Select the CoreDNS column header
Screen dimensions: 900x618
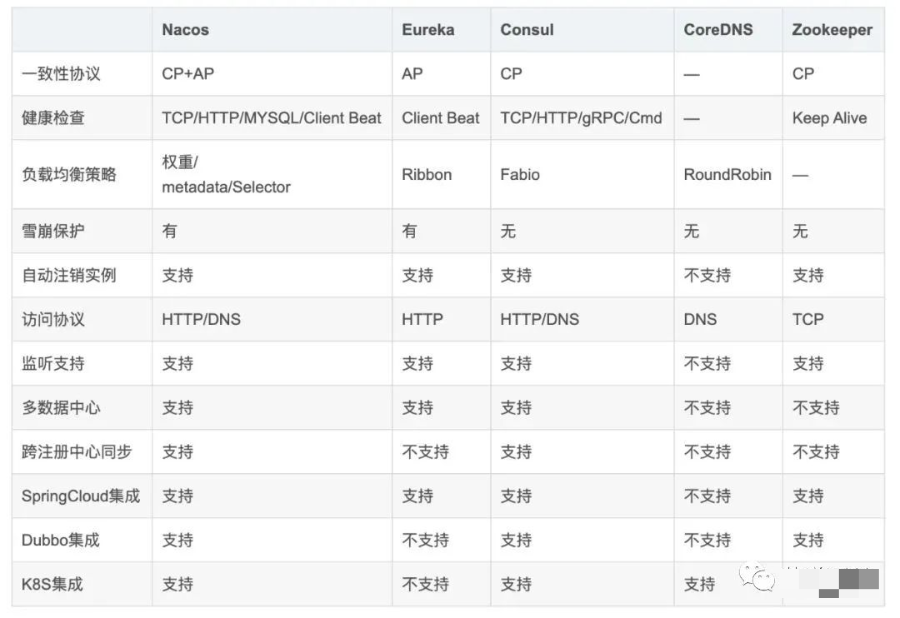(718, 30)
